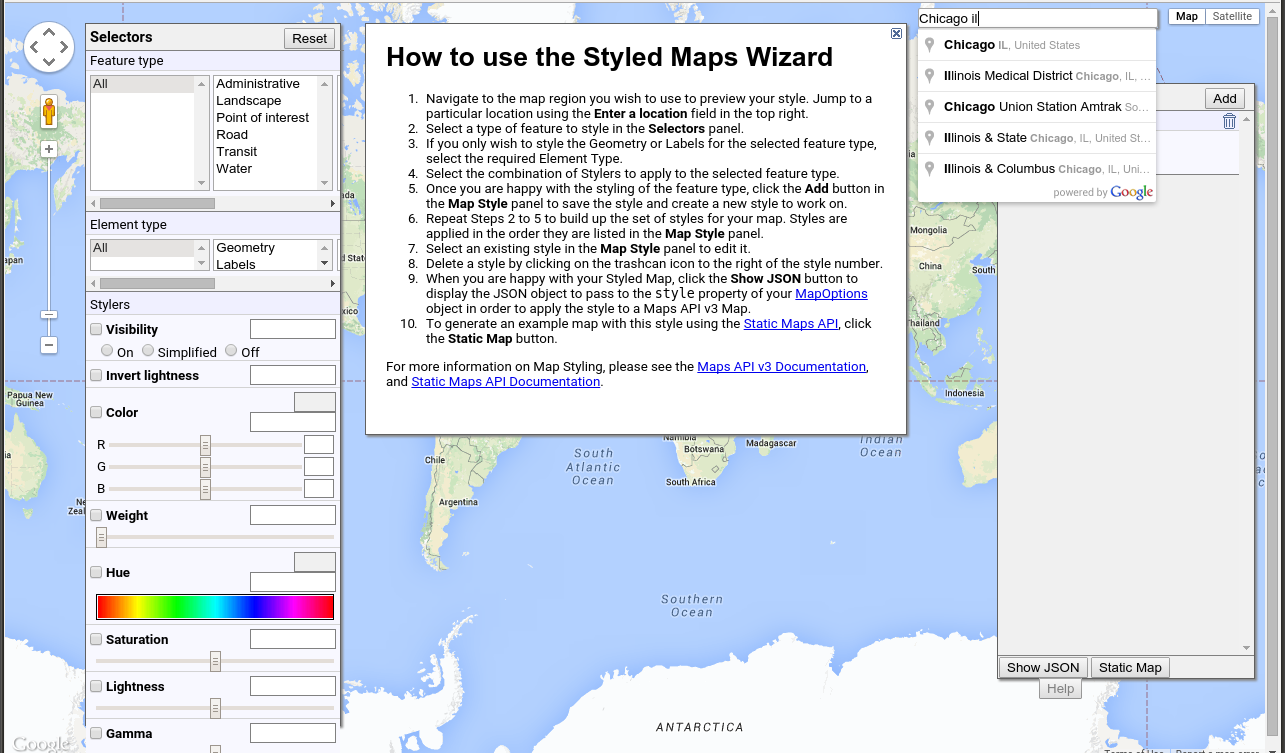Click the Lightness slider handle
Image resolution: width=1285 pixels, height=753 pixels.
coord(215,708)
